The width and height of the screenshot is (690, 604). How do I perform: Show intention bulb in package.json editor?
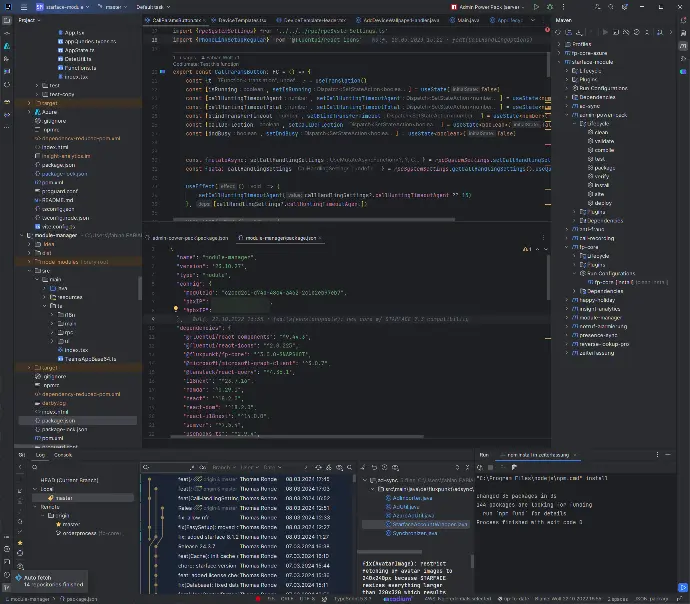click(x=176, y=309)
